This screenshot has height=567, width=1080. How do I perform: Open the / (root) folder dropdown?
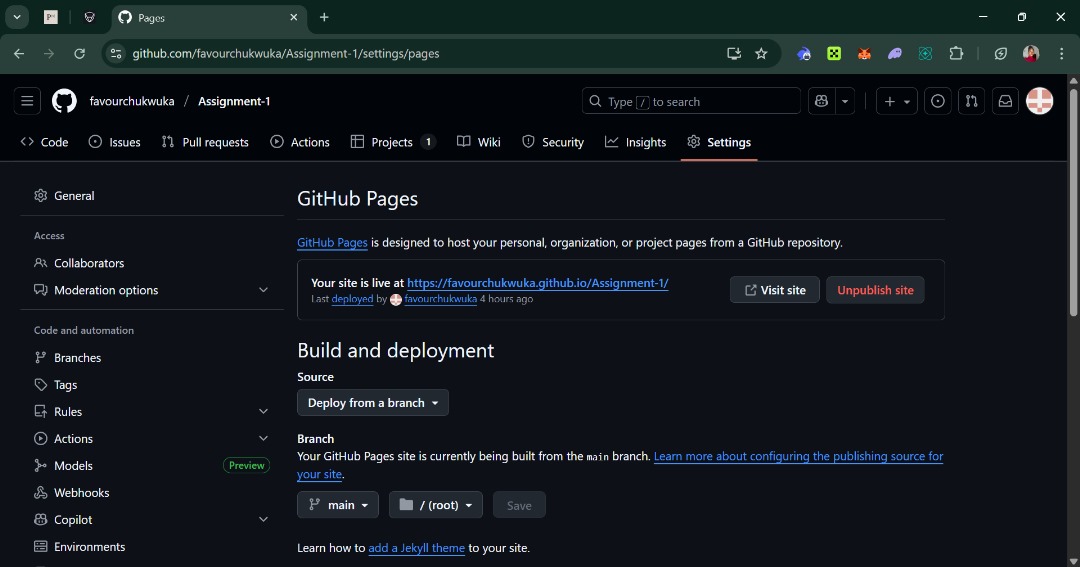(435, 505)
